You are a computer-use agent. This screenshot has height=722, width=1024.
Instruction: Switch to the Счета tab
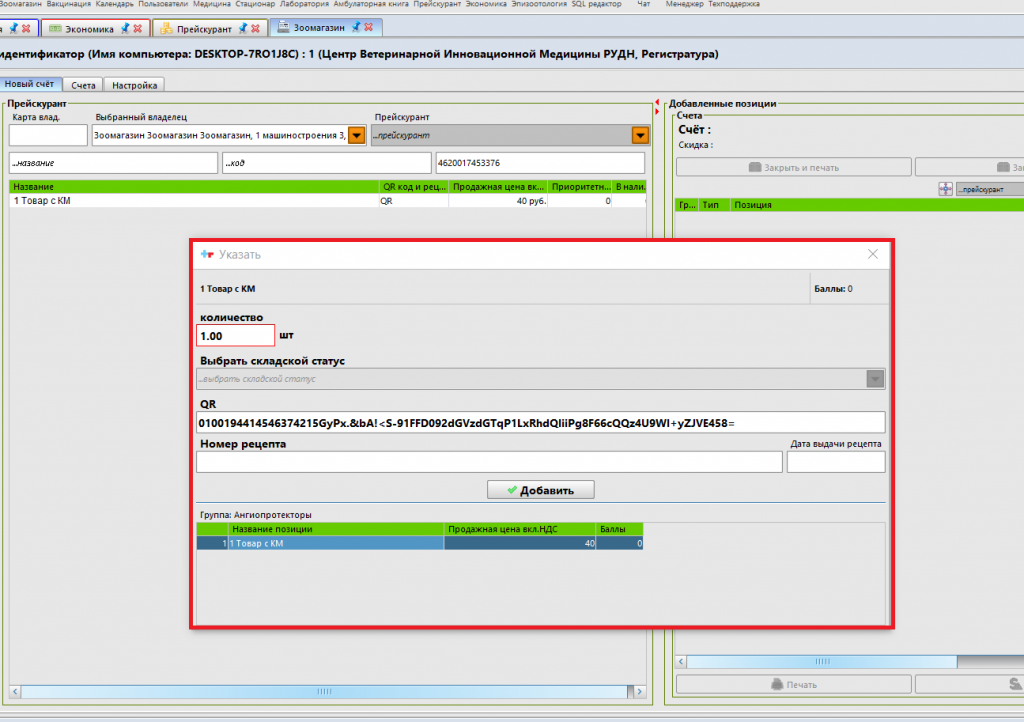click(83, 86)
